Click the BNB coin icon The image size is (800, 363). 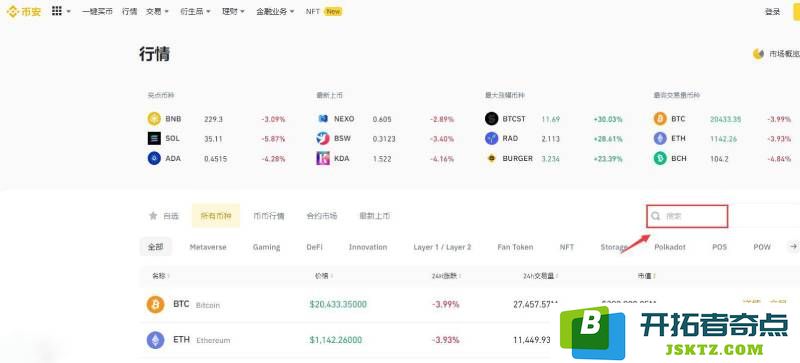click(154, 119)
